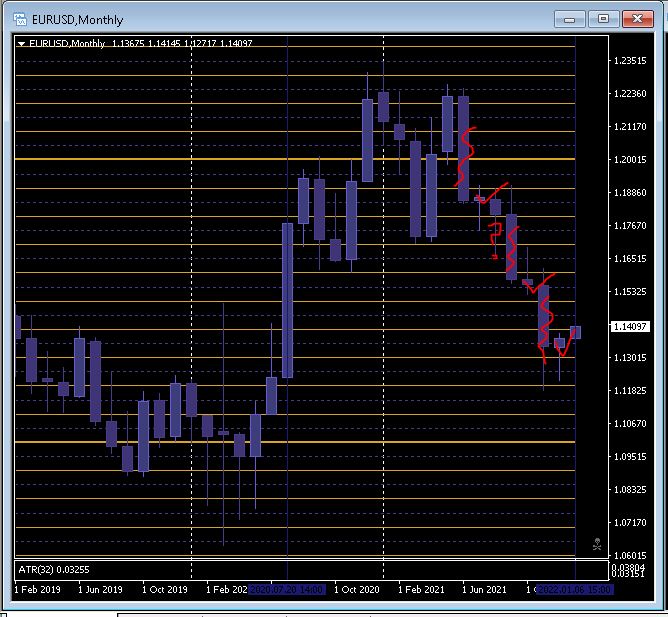Minimize the EURUSD chart window
668x617 pixels.
point(570,19)
